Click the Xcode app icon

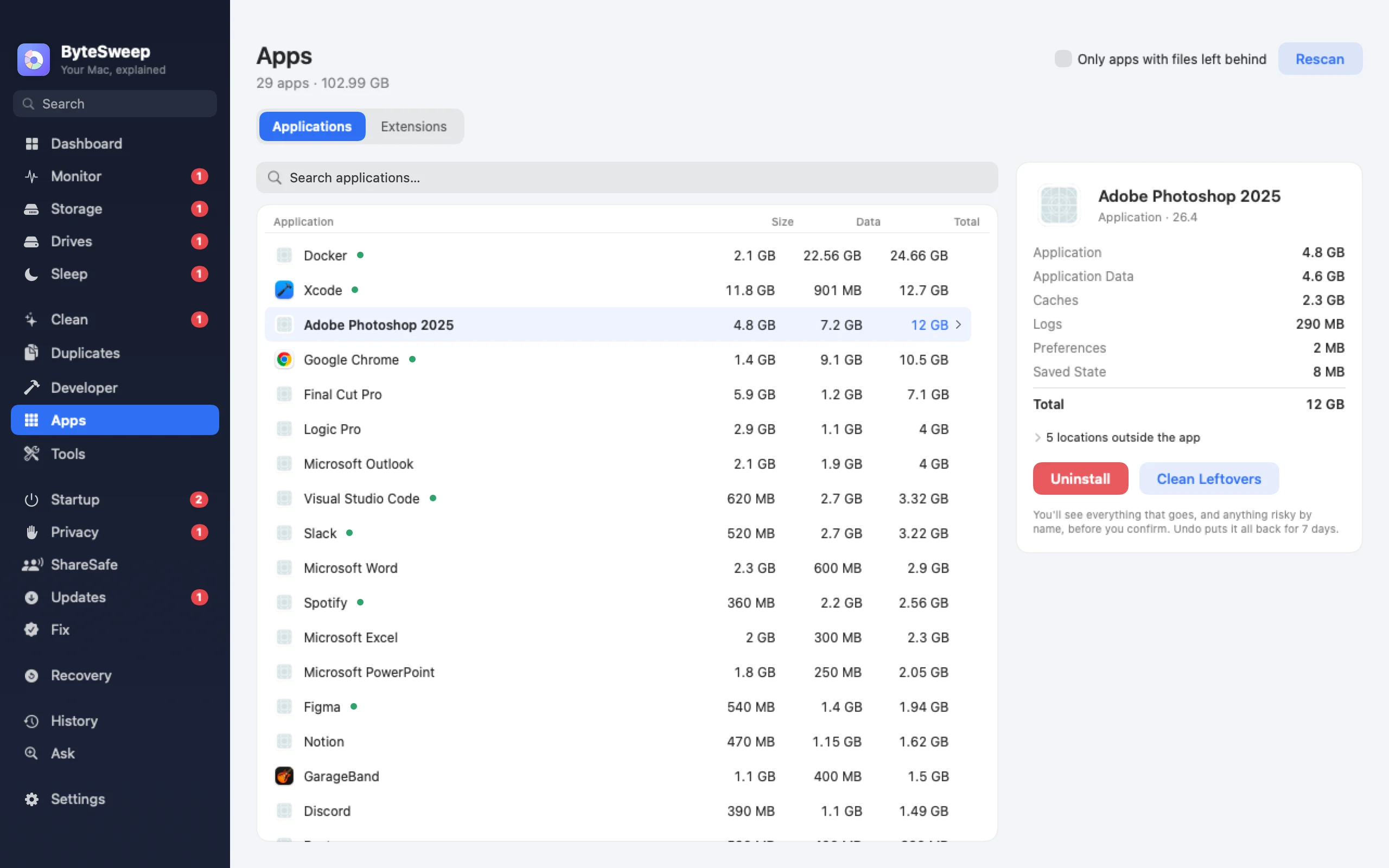284,290
